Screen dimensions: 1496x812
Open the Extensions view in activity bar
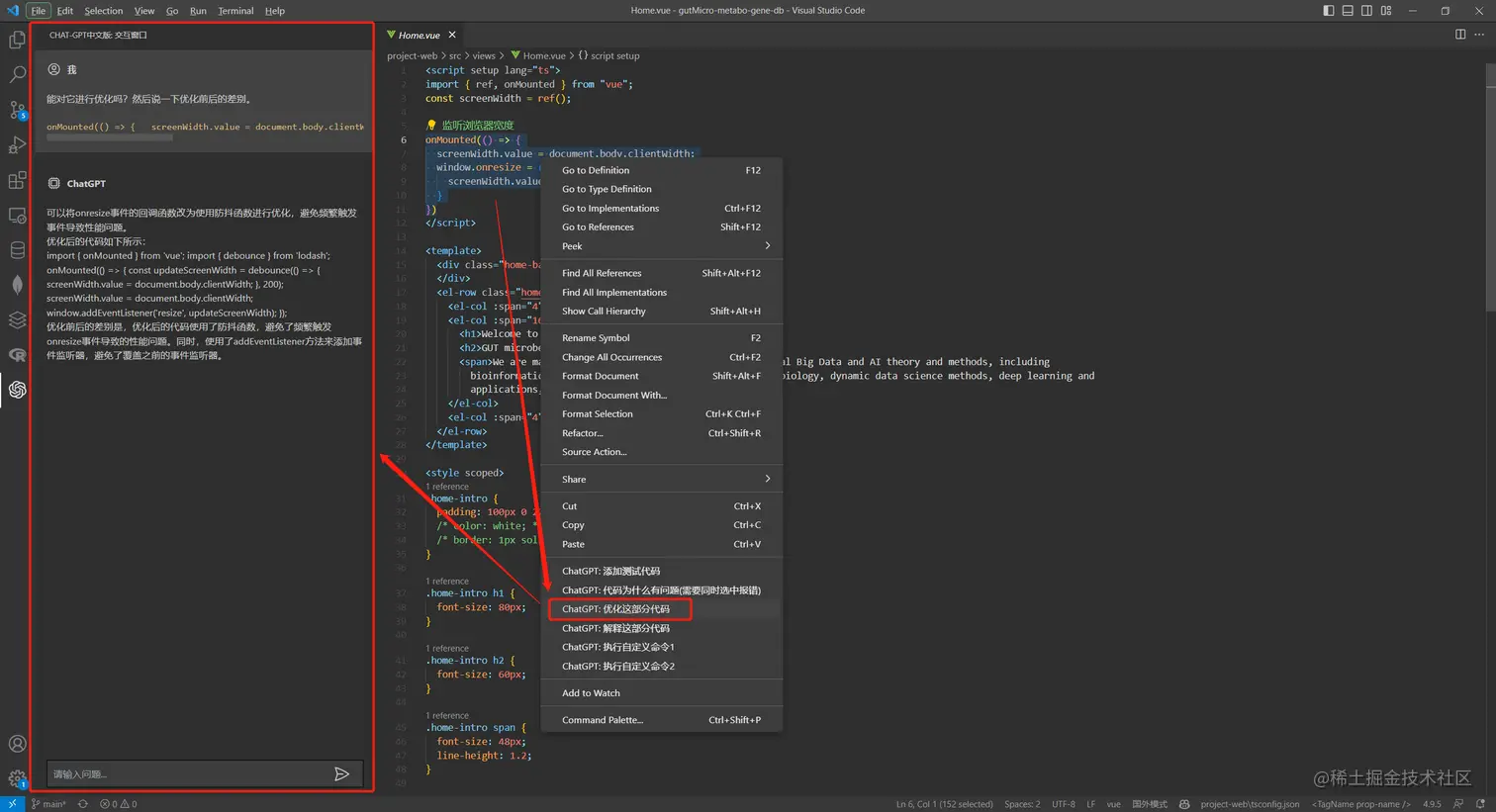point(17,180)
